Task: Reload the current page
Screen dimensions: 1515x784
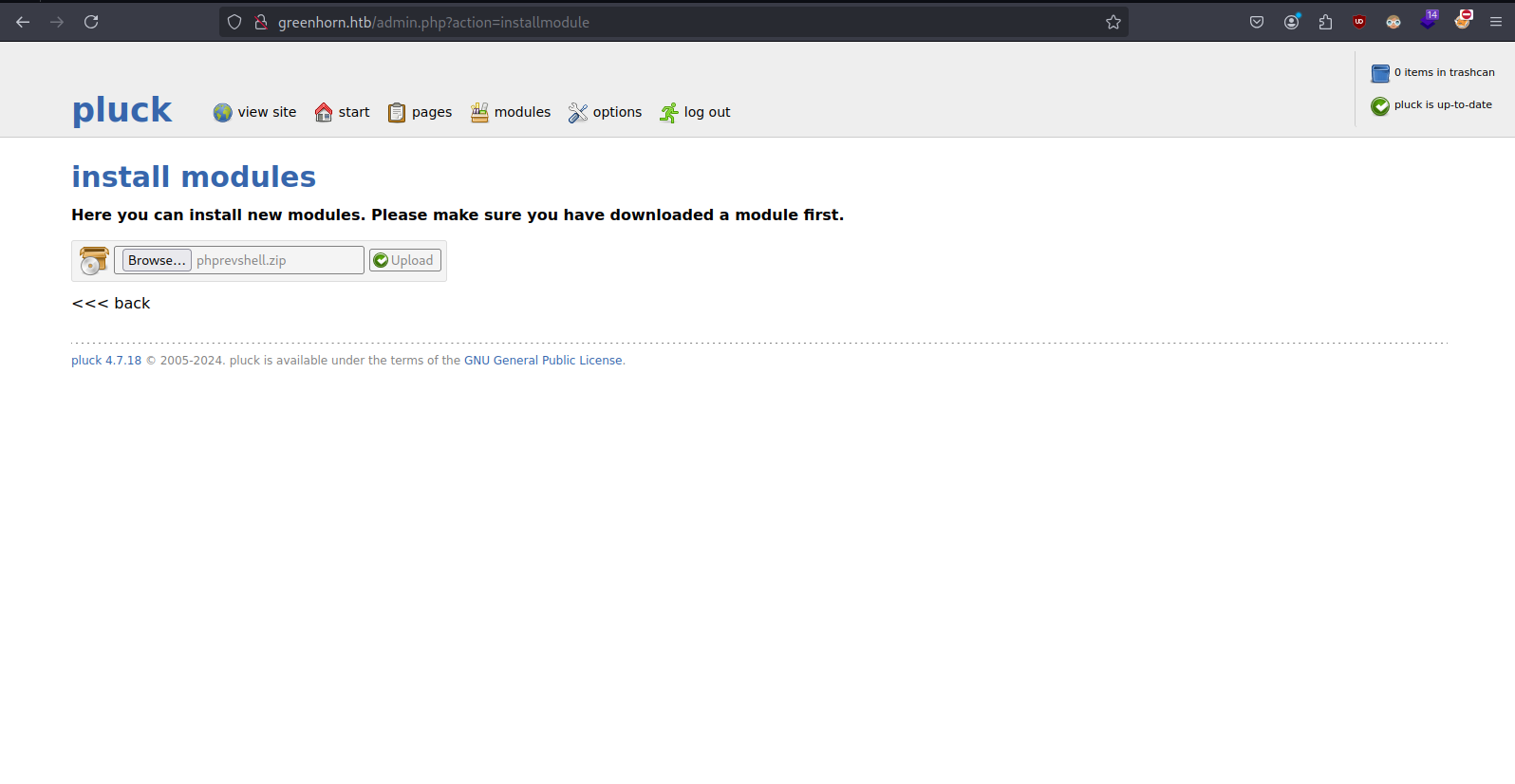Action: [x=91, y=22]
